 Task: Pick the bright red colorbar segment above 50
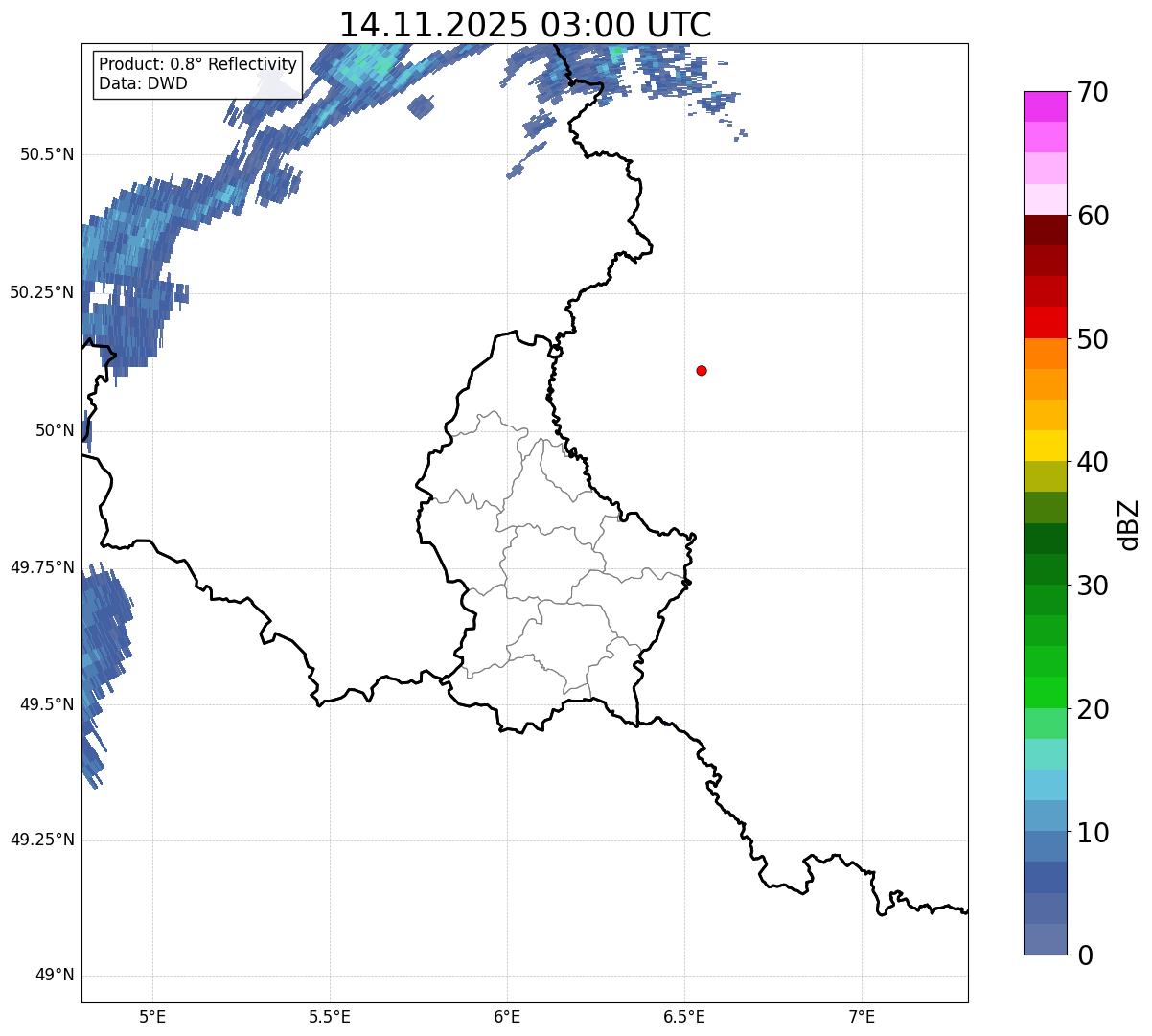click(x=1045, y=322)
